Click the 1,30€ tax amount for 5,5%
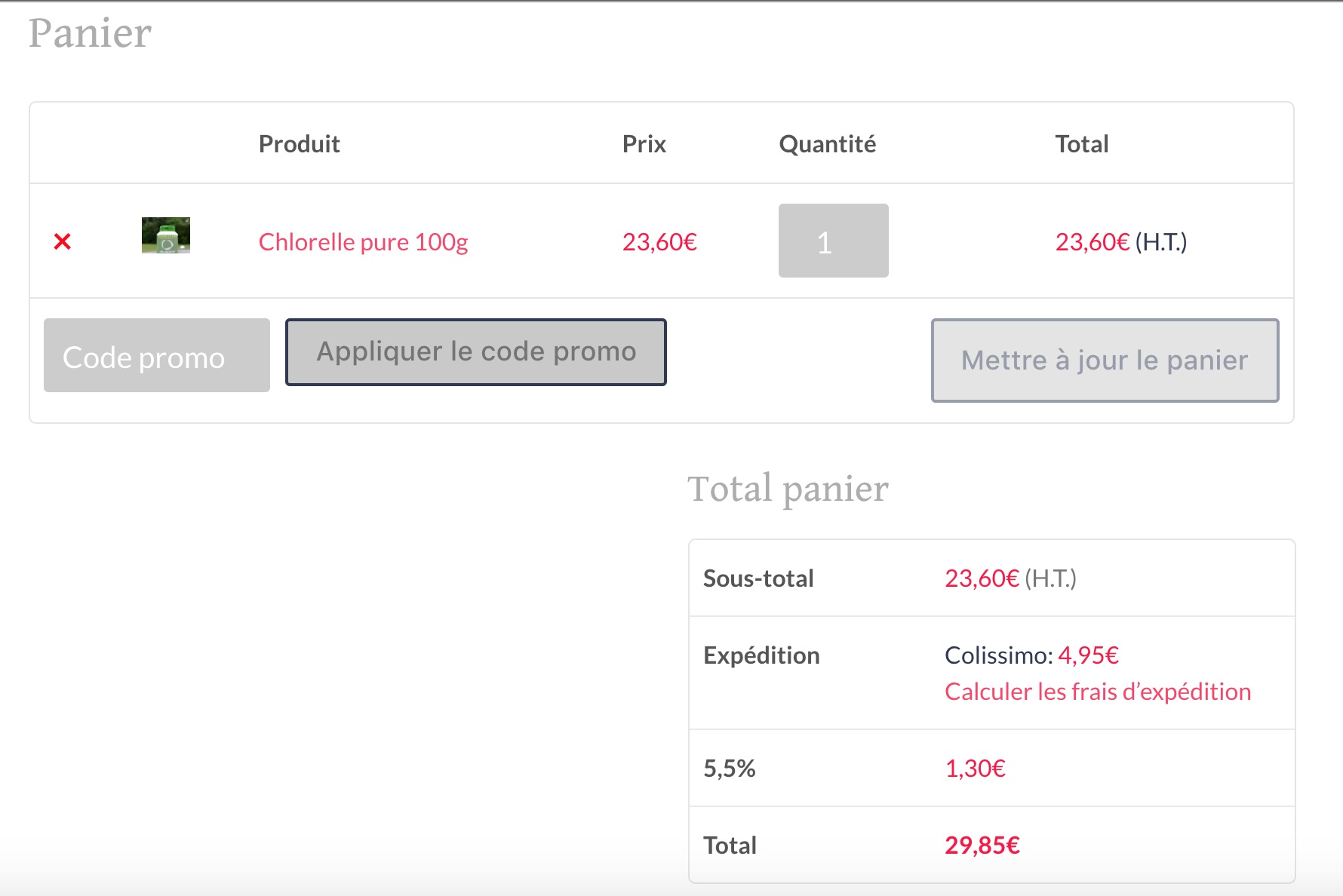 tap(975, 769)
